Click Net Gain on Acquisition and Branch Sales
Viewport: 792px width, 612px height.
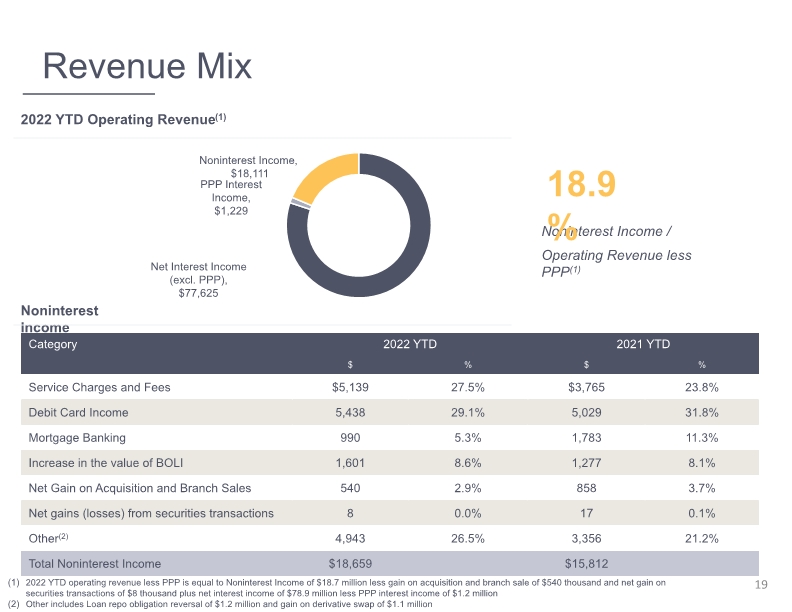(x=140, y=488)
